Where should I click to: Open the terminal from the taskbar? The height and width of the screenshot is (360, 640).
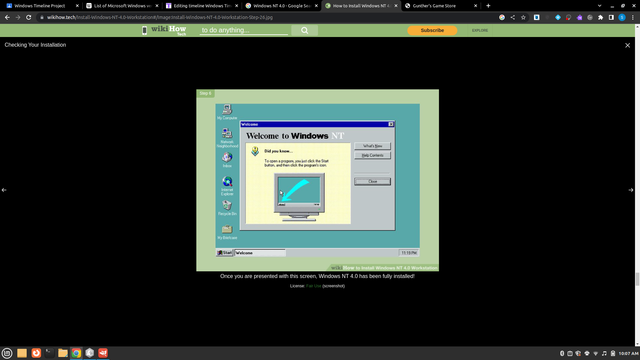click(x=49, y=353)
